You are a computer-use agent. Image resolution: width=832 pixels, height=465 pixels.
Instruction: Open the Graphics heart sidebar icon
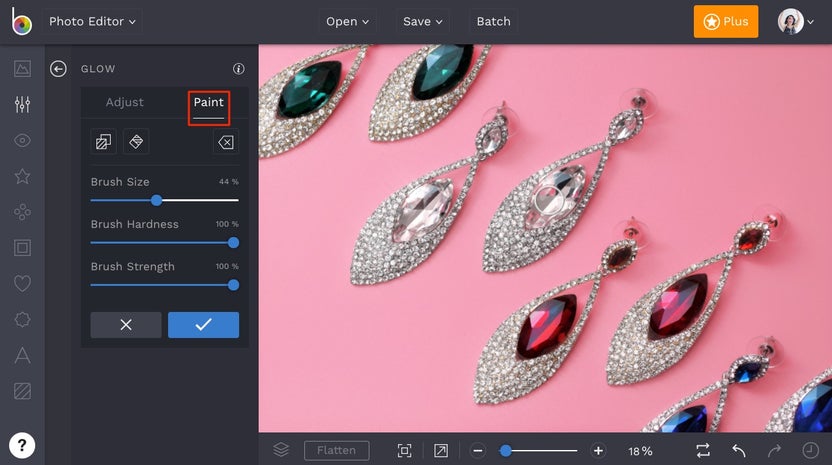[x=22, y=283]
